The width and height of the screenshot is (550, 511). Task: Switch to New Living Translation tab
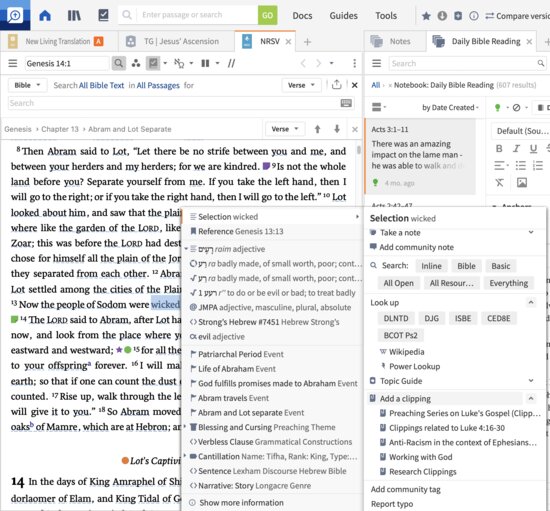tap(58, 41)
